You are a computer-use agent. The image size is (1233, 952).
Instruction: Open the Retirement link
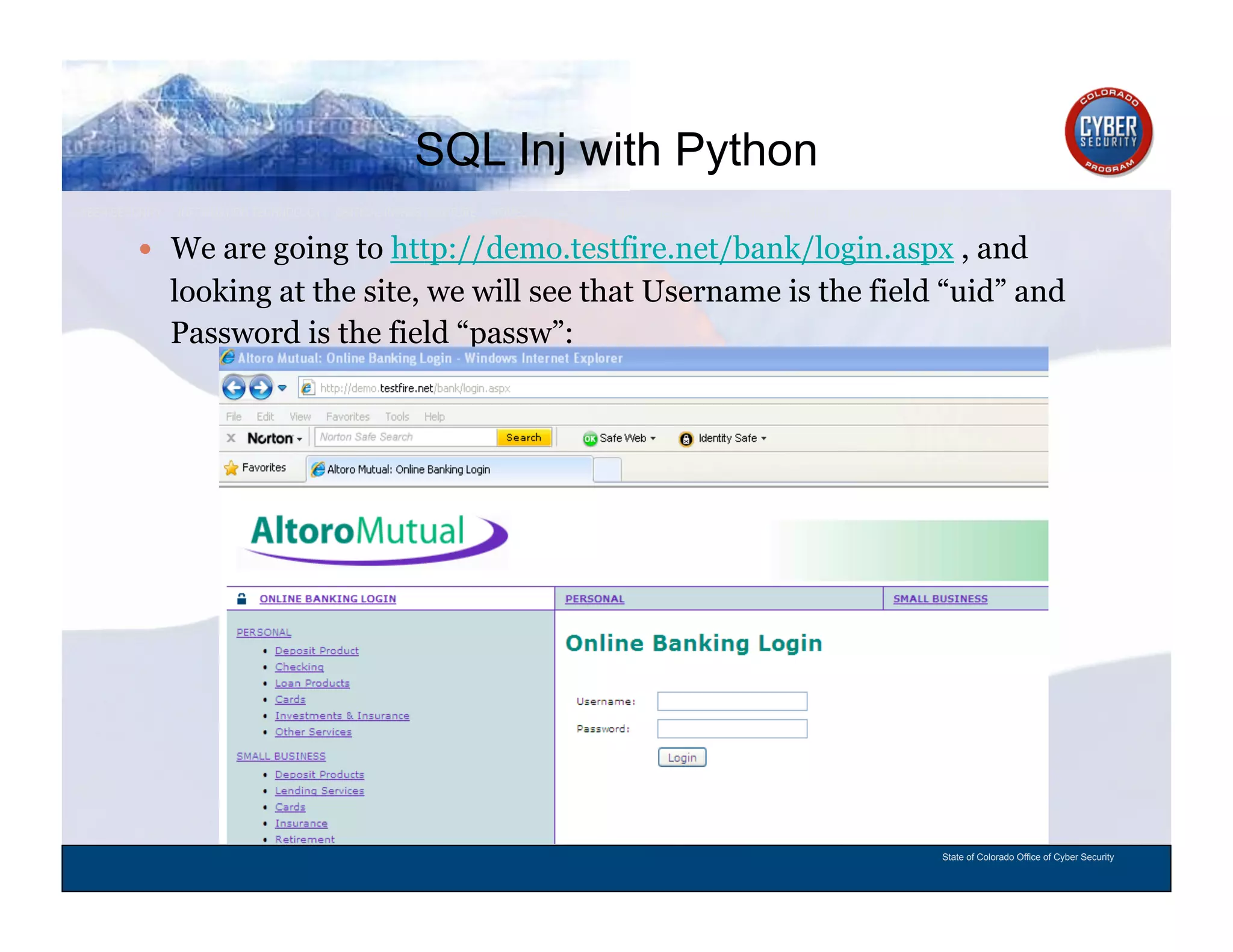305,839
